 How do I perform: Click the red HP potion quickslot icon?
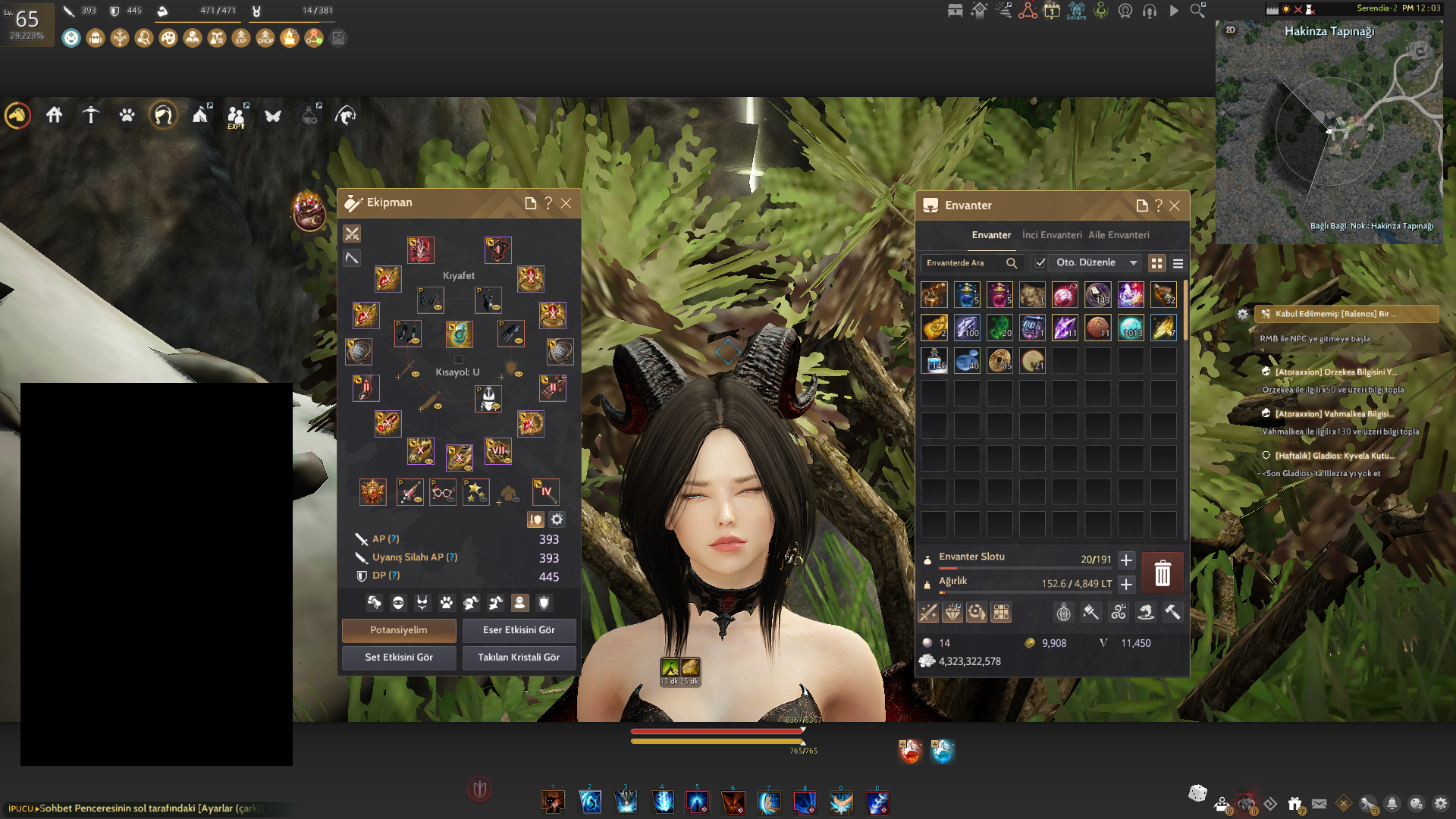[x=910, y=751]
